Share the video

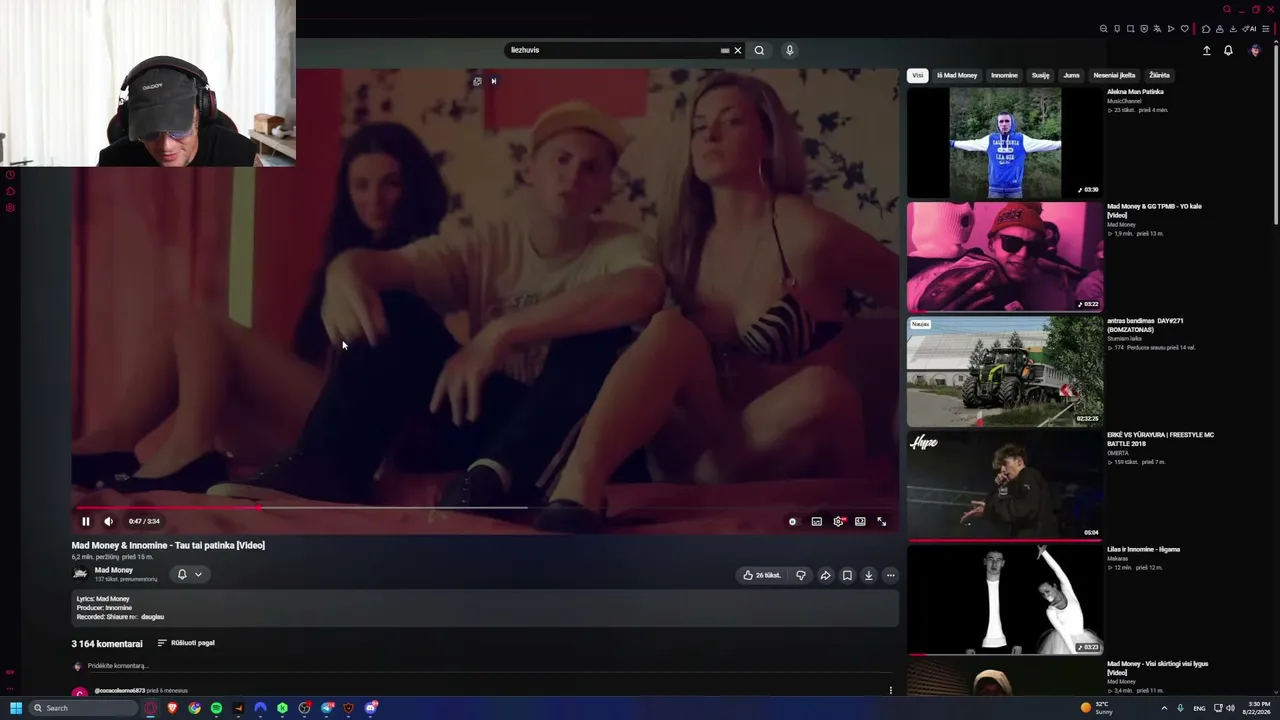pyautogui.click(x=825, y=575)
